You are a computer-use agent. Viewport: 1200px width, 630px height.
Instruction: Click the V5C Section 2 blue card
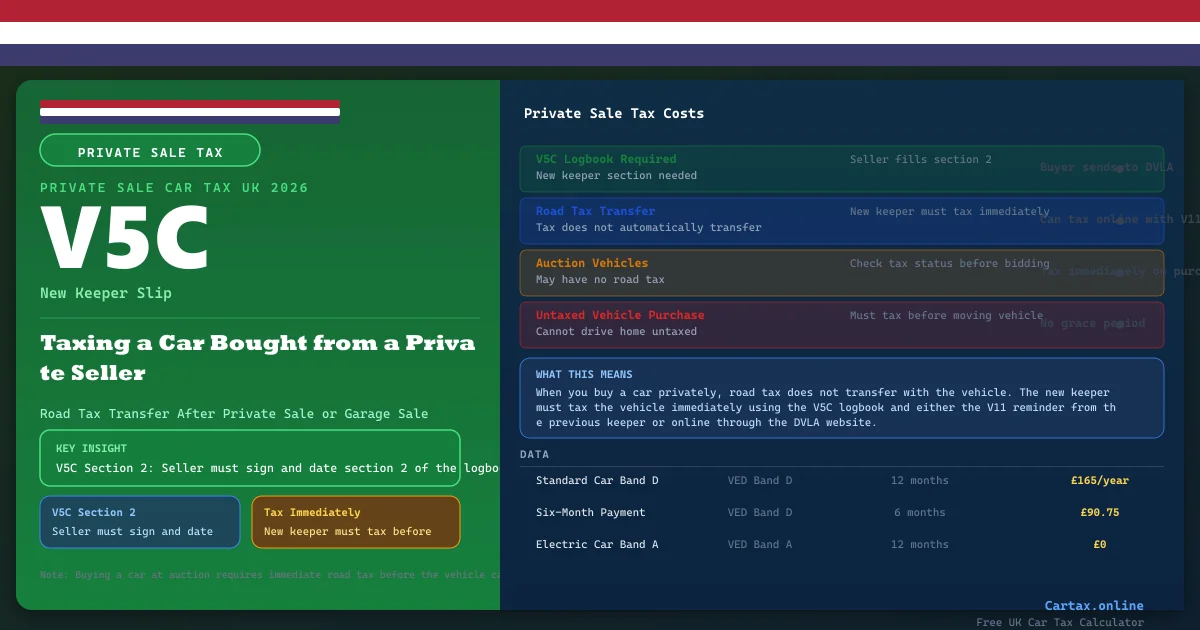(140, 522)
